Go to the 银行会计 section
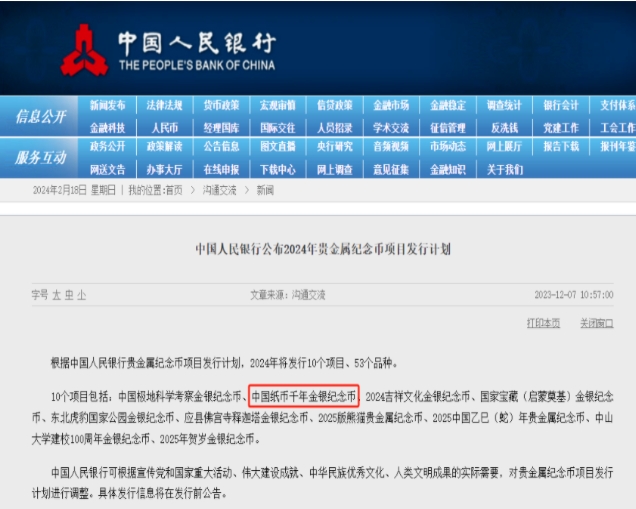 pyautogui.click(x=561, y=105)
